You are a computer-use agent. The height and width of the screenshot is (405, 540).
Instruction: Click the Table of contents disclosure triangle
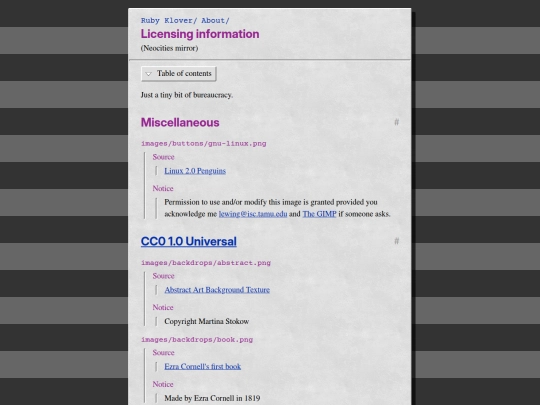pos(148,74)
